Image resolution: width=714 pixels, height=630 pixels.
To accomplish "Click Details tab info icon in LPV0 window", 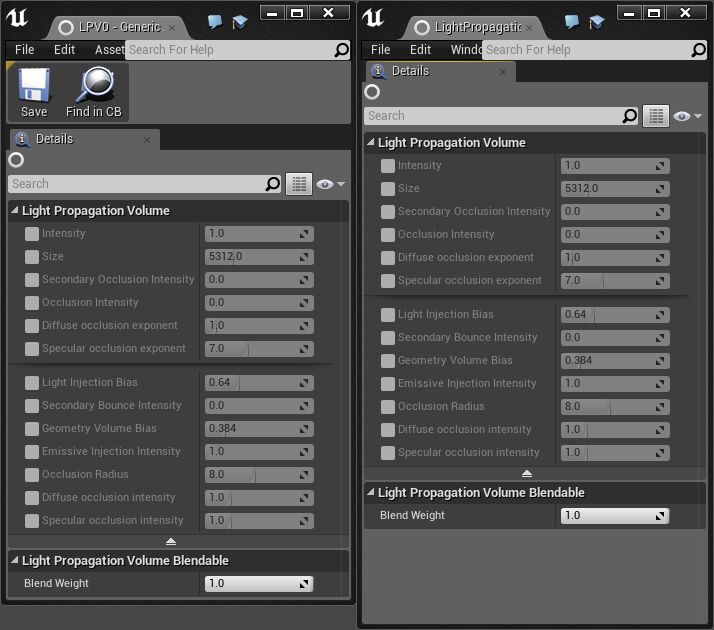I will click(22, 139).
